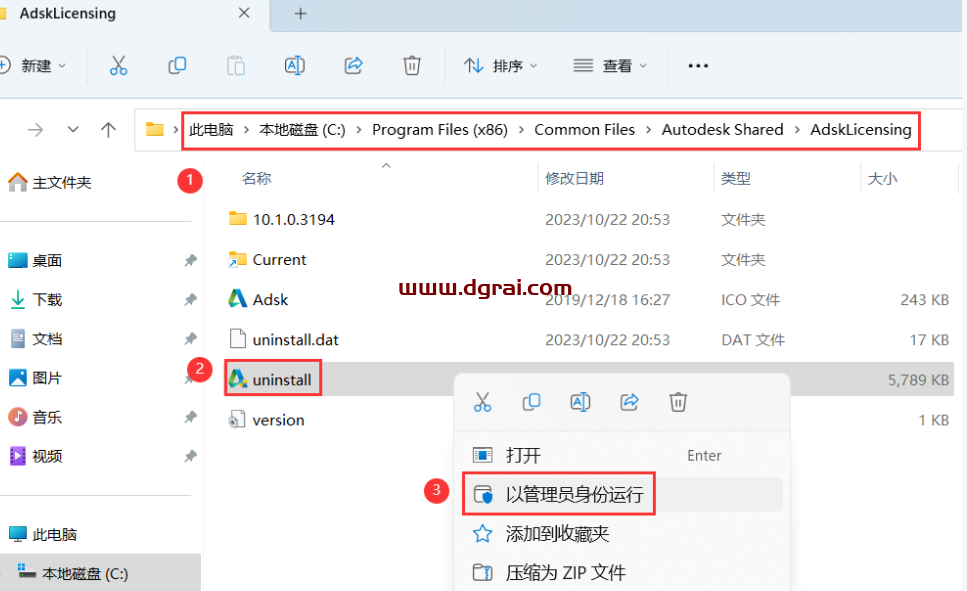Click the Cut icon in context menu
This screenshot has height=591, width=967.
[483, 402]
